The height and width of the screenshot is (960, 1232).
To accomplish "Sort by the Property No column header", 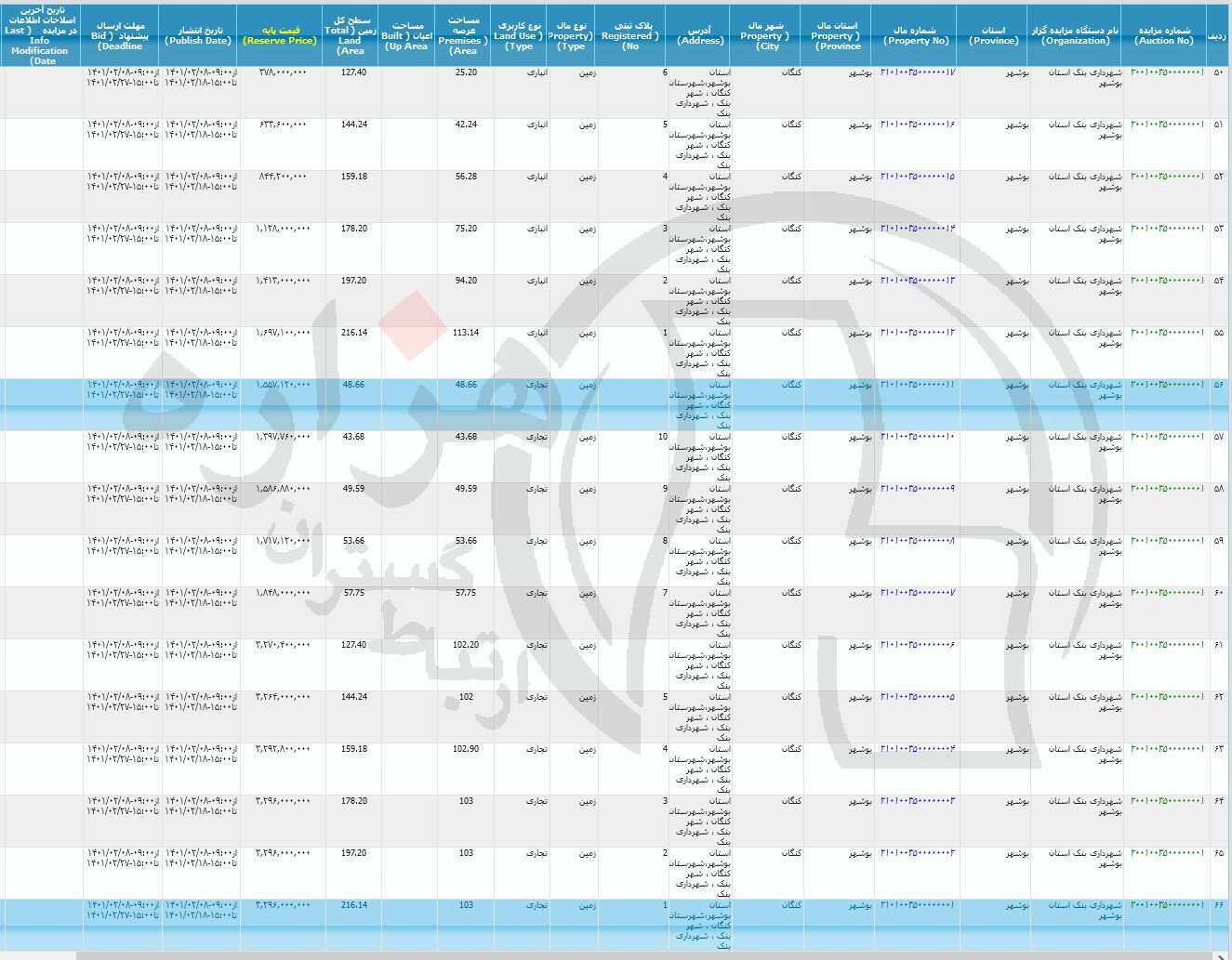I will 915,35.
